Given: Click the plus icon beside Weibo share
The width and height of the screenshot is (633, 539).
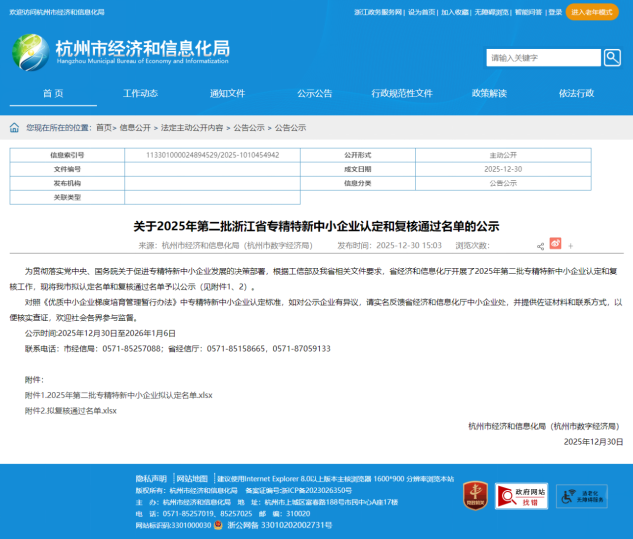Looking at the screenshot, I should coord(570,246).
